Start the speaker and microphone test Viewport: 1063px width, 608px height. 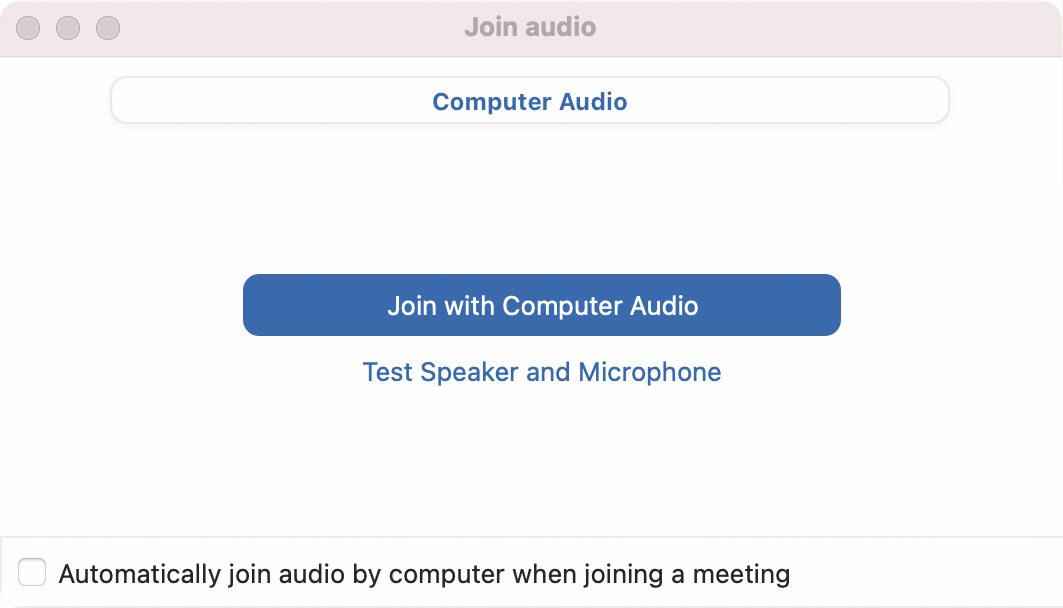(542, 372)
